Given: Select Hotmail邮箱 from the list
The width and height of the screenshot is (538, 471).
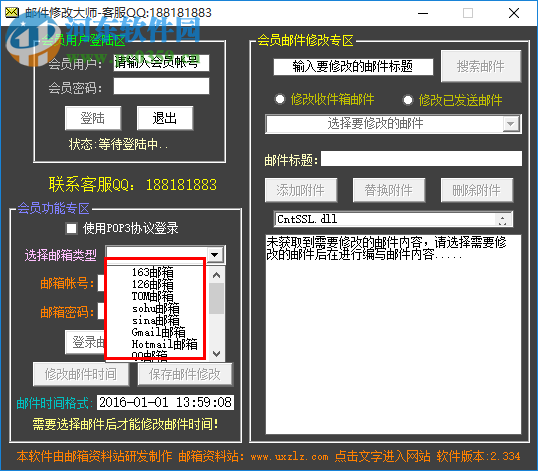Looking at the screenshot, I should (x=164, y=344).
